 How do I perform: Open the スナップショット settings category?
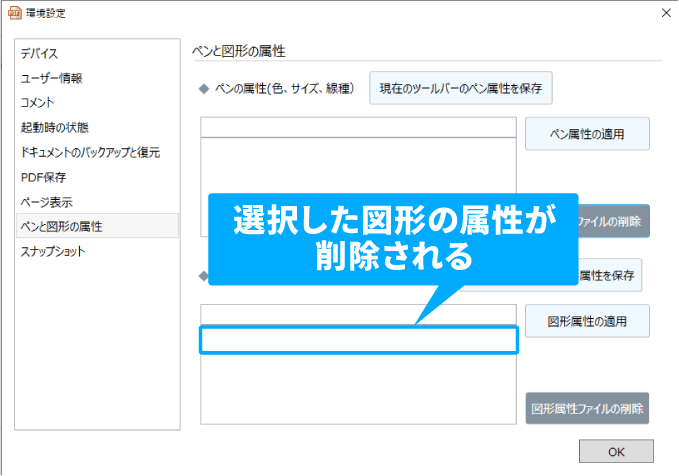53,251
